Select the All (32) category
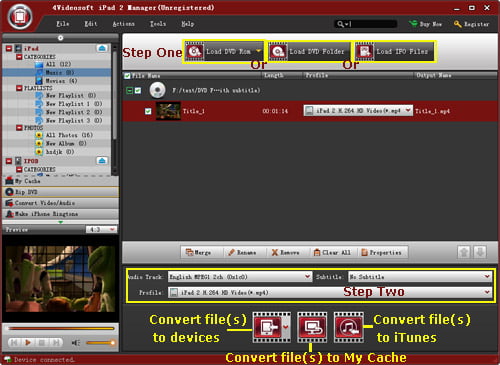The image size is (500, 365). coord(57,64)
